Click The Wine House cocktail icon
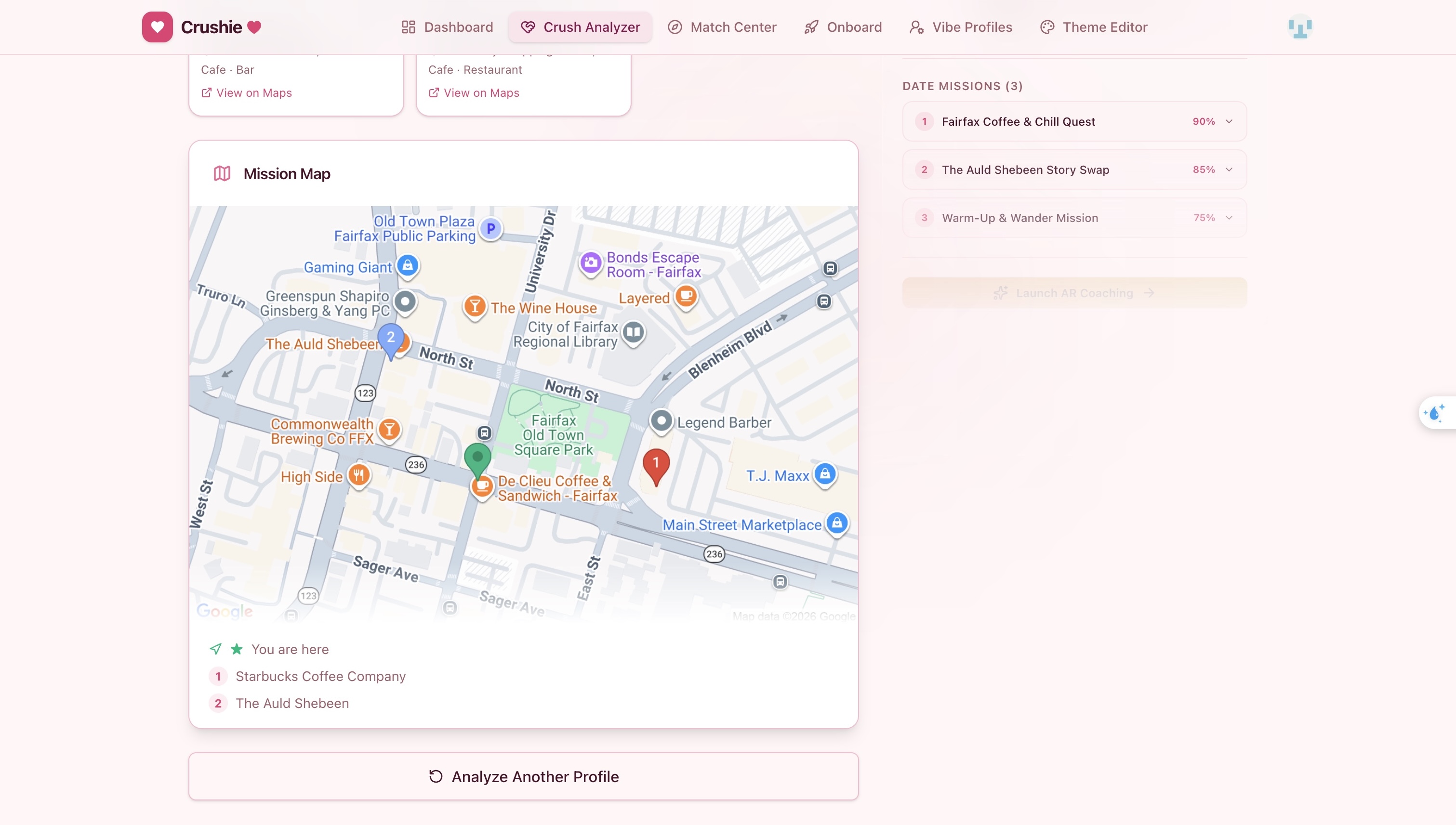 [475, 306]
